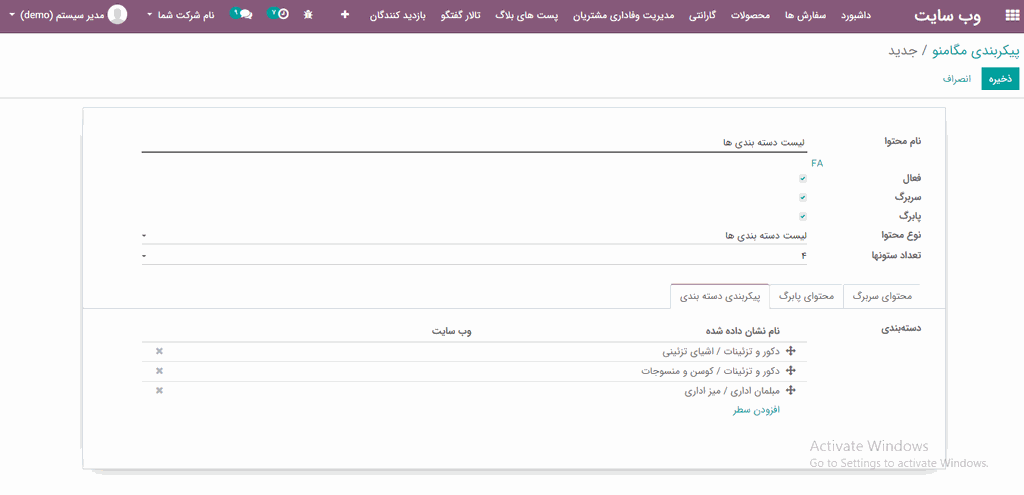Screen dimensions: 1024x495
Task: Switch to محتوای سربرگ tab
Action: 882,296
